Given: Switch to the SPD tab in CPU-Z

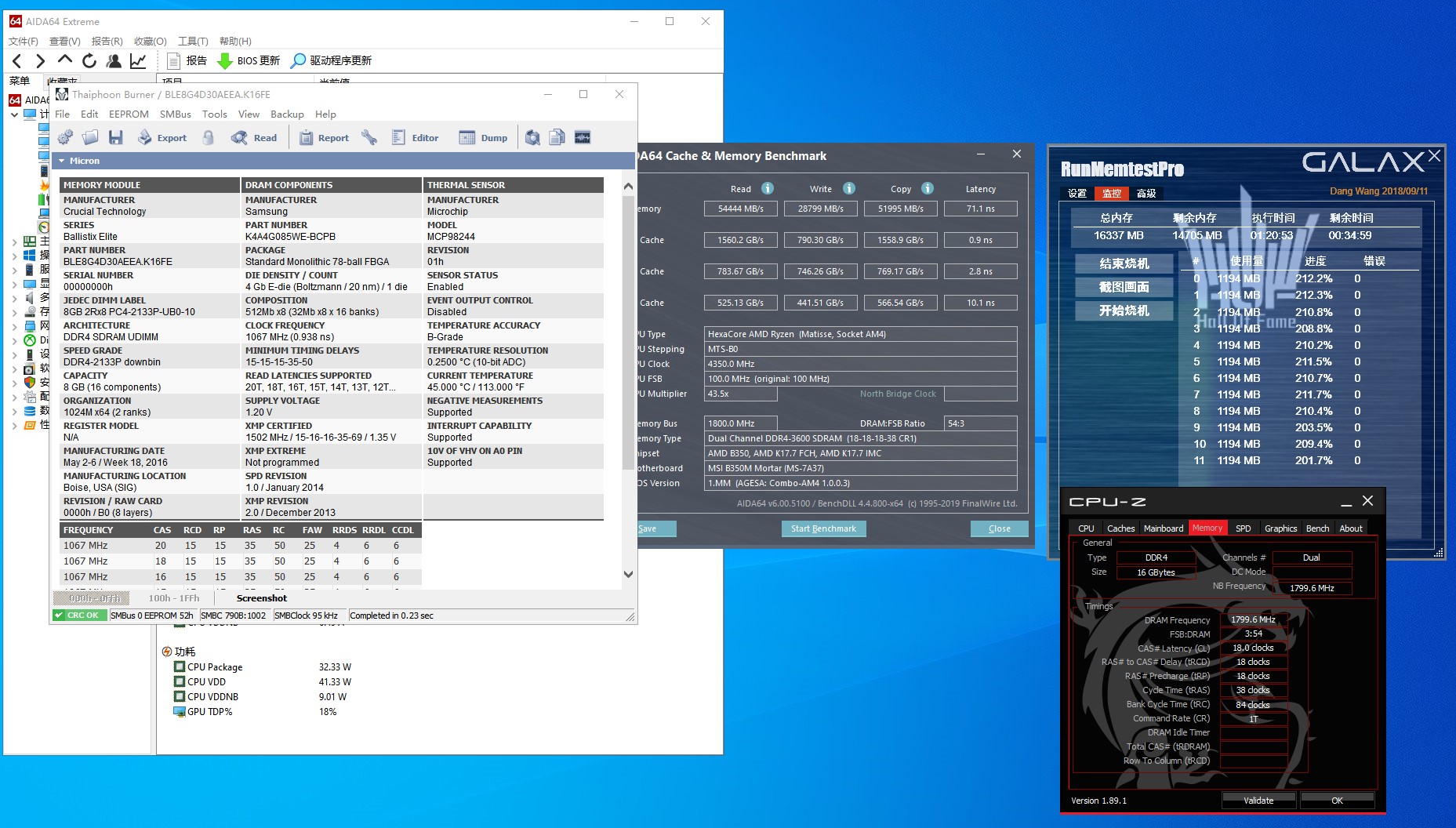Looking at the screenshot, I should [x=1243, y=528].
